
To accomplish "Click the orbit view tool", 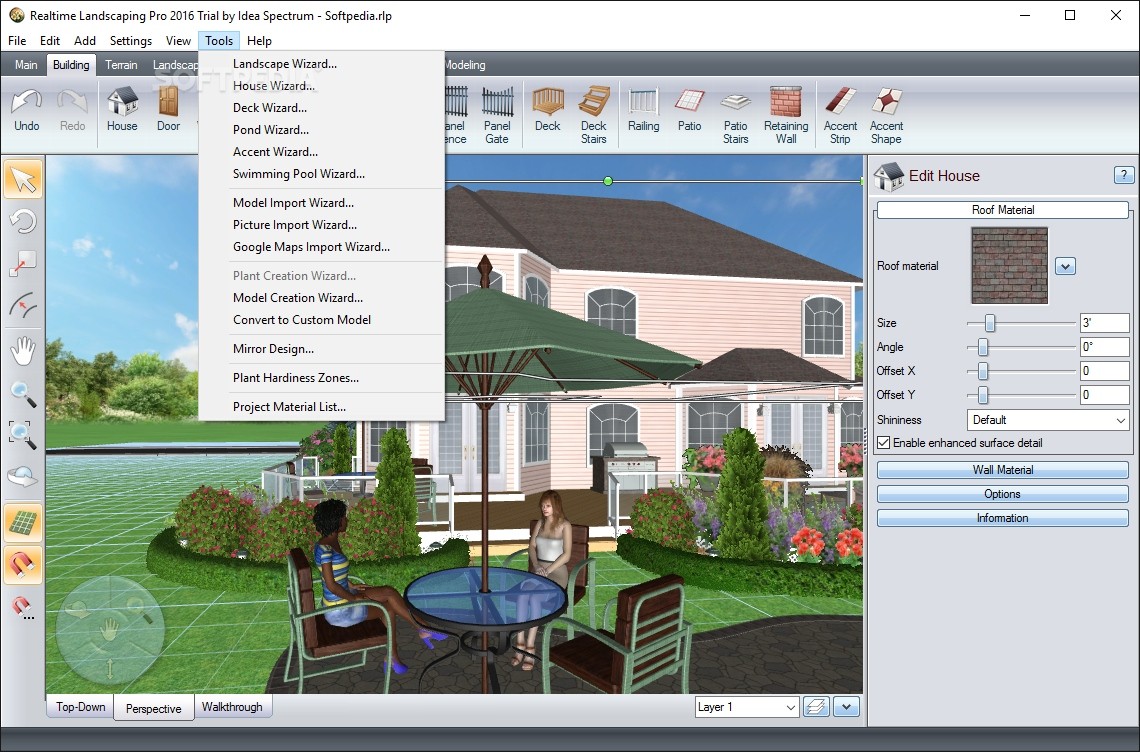I will click(23, 477).
